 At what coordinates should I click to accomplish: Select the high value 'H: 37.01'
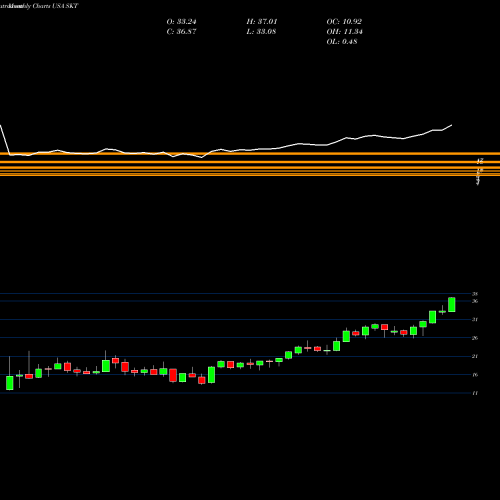[x=262, y=22]
